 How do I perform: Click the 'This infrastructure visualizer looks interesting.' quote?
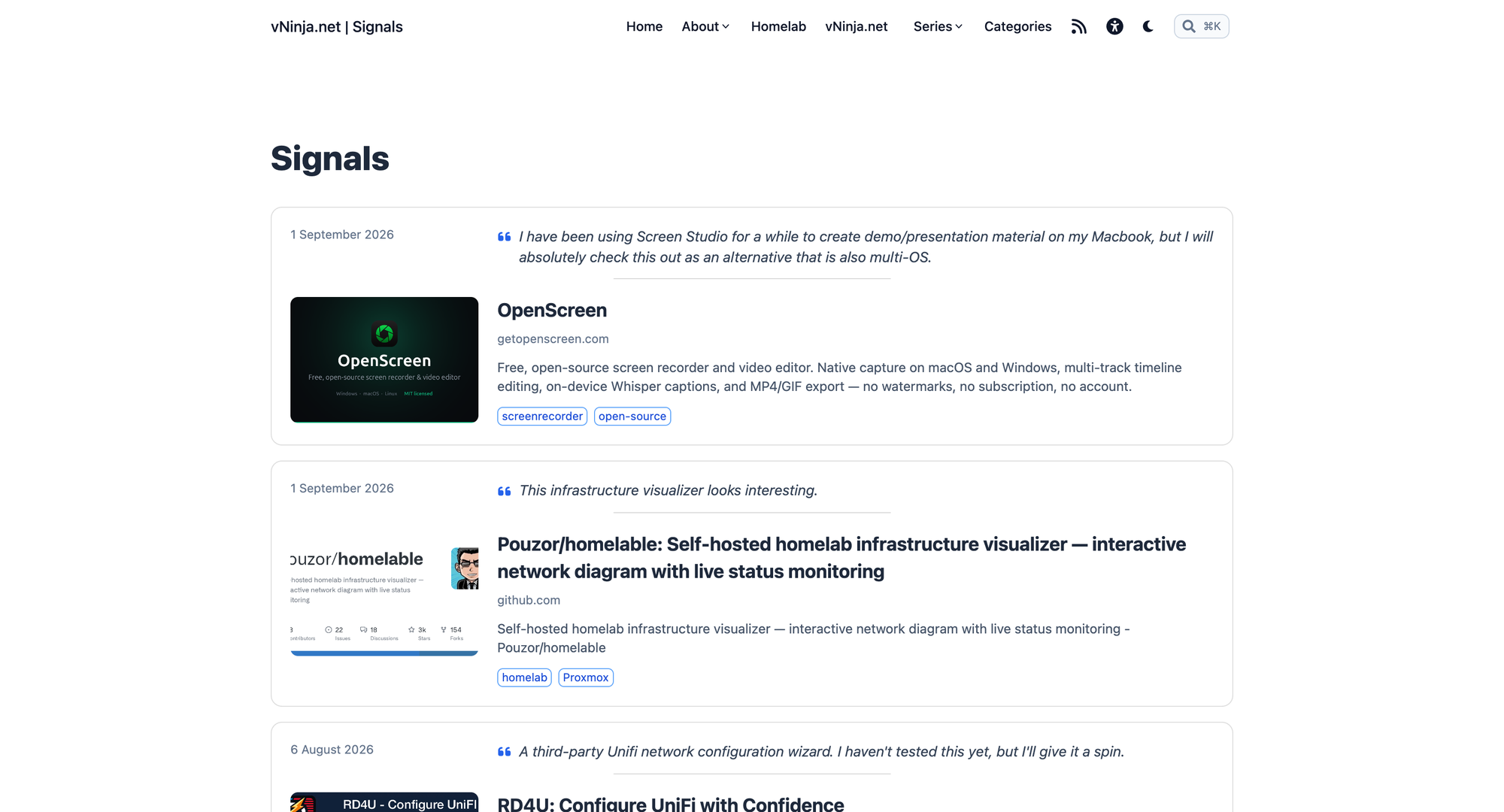point(668,490)
